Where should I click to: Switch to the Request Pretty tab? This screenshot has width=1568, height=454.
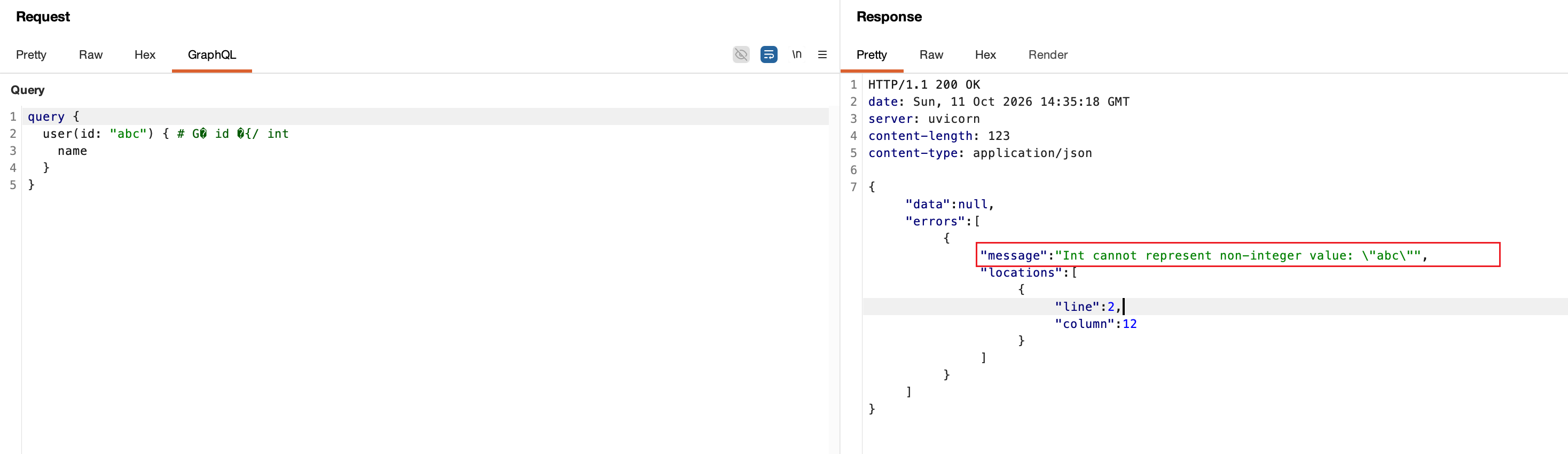pyautogui.click(x=31, y=55)
